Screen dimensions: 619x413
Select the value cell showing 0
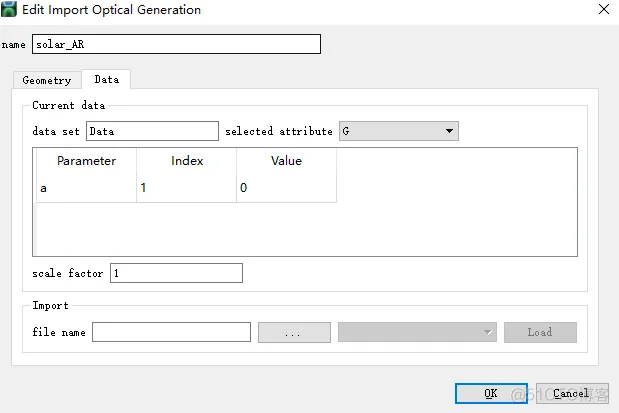287,188
